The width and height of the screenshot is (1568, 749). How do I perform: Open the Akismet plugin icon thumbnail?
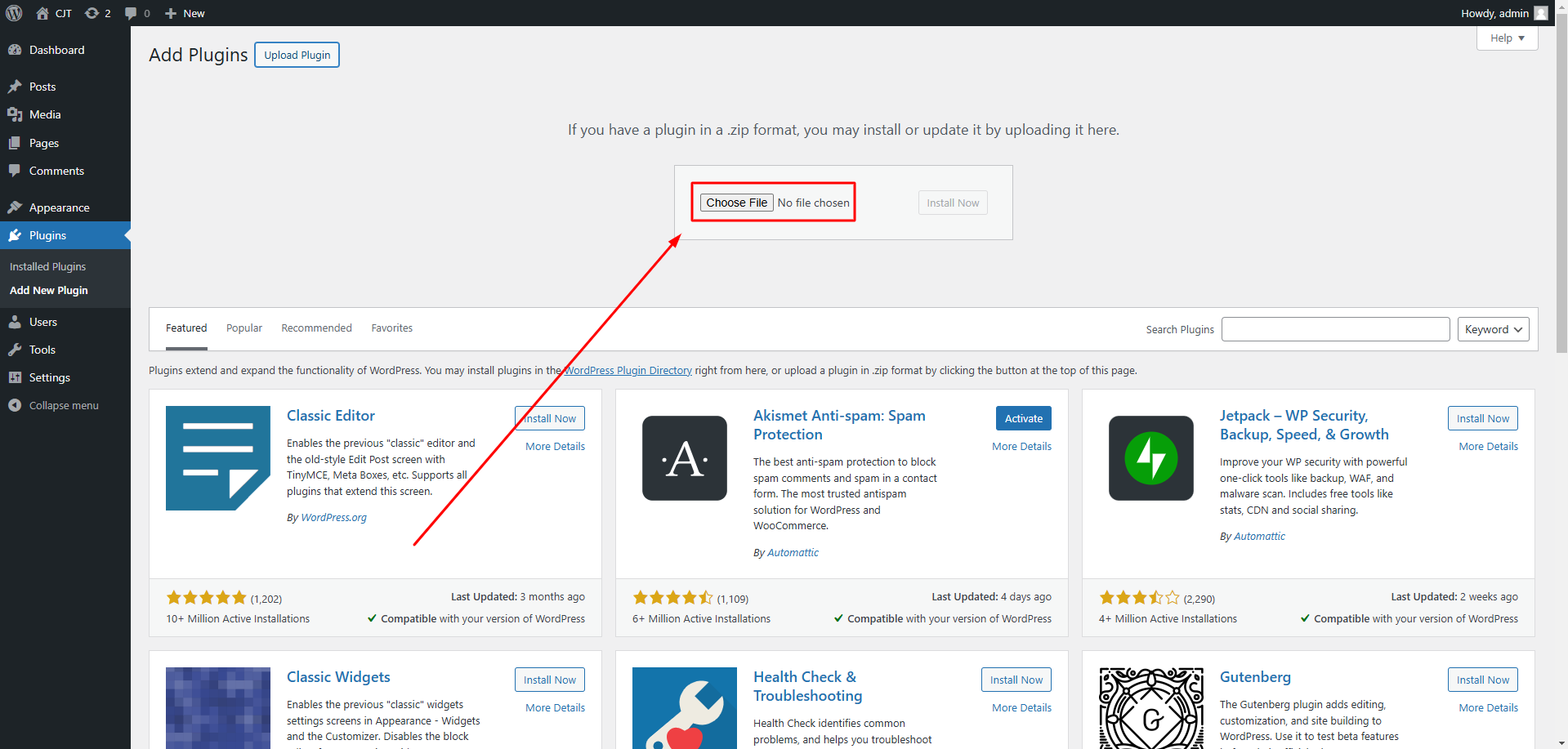click(x=685, y=458)
